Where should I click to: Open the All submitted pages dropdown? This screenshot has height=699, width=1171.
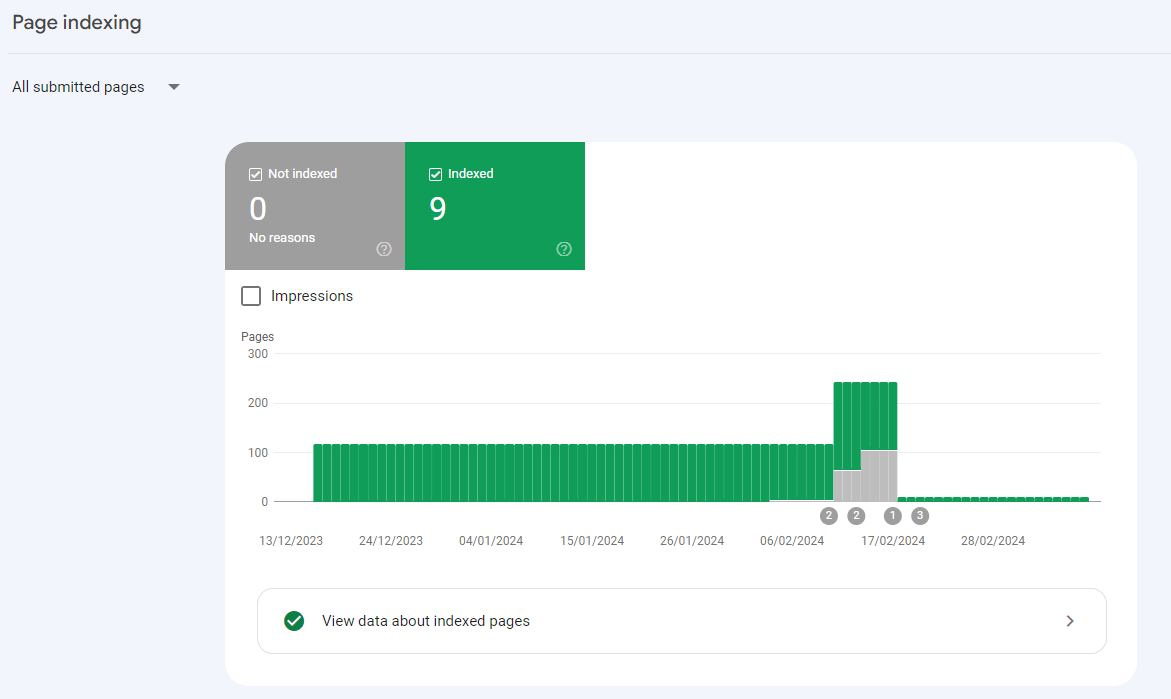(96, 87)
